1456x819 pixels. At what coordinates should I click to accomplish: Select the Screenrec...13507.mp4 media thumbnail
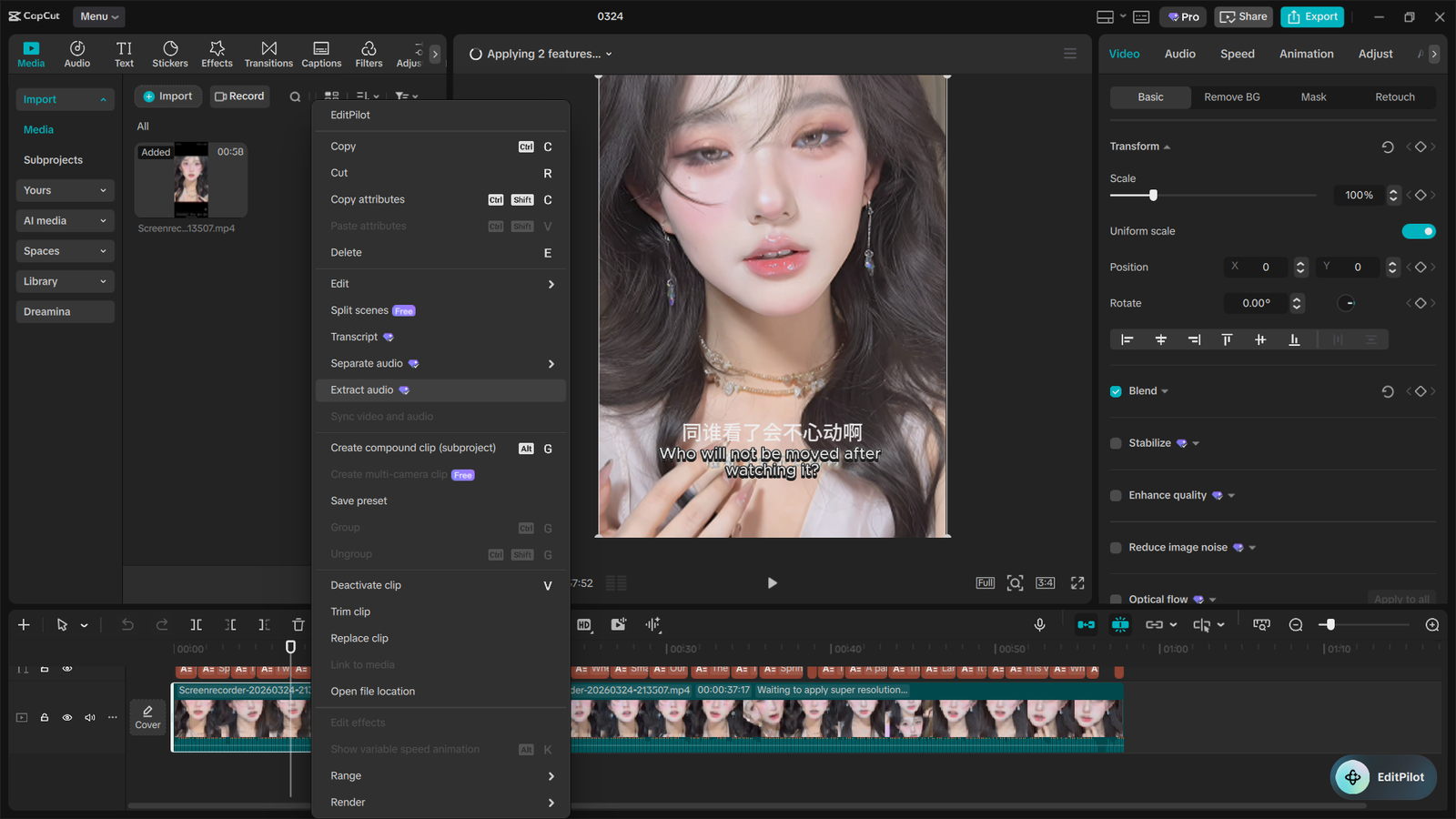190,179
